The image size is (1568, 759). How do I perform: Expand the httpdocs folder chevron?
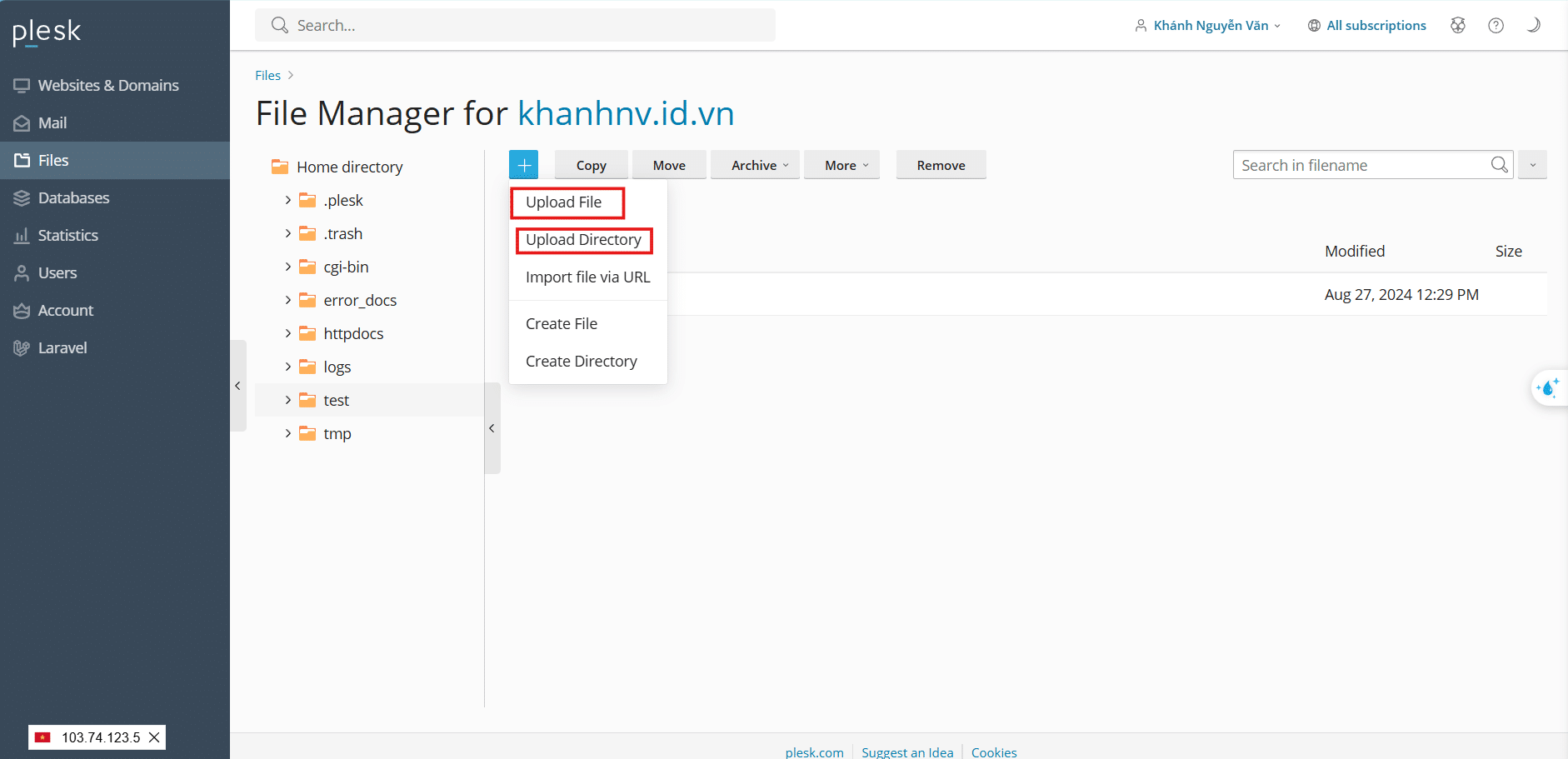tap(287, 332)
